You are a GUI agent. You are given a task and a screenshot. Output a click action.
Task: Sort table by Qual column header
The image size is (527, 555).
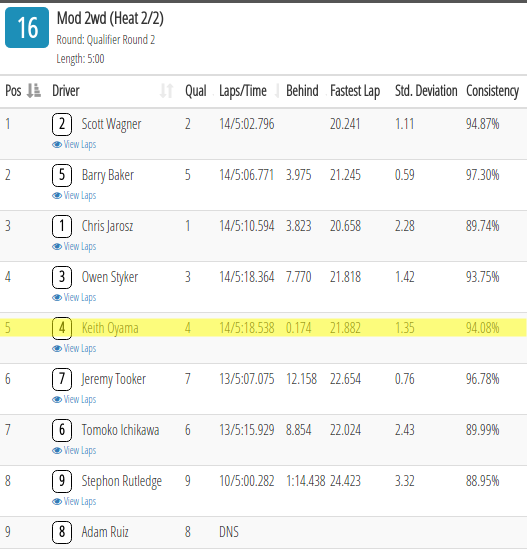pos(196,91)
